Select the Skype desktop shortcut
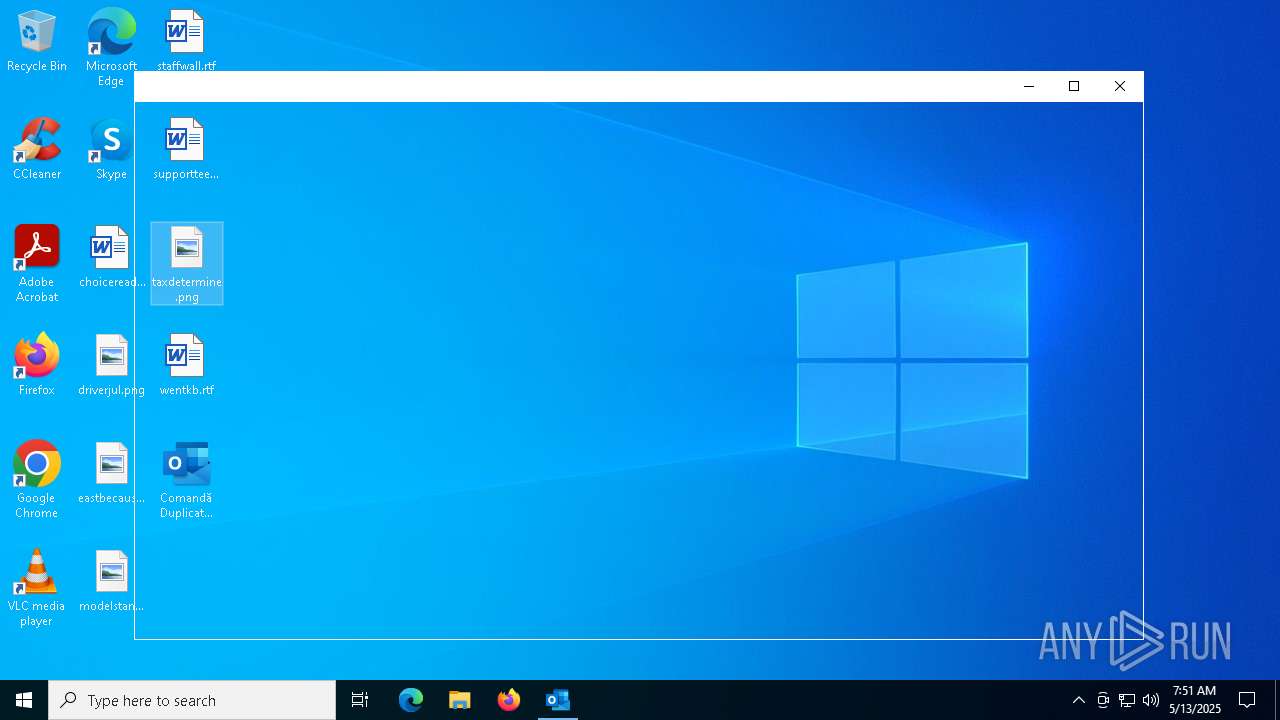Screen dimensions: 1280x720 pos(111,150)
